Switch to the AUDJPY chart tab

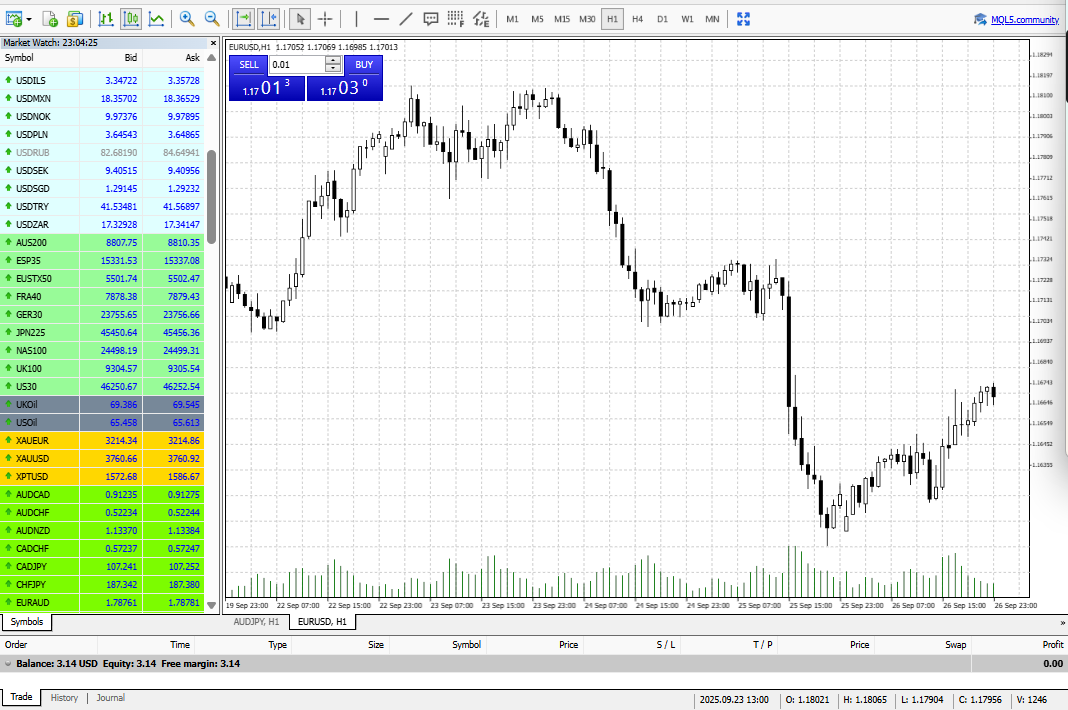(x=258, y=621)
